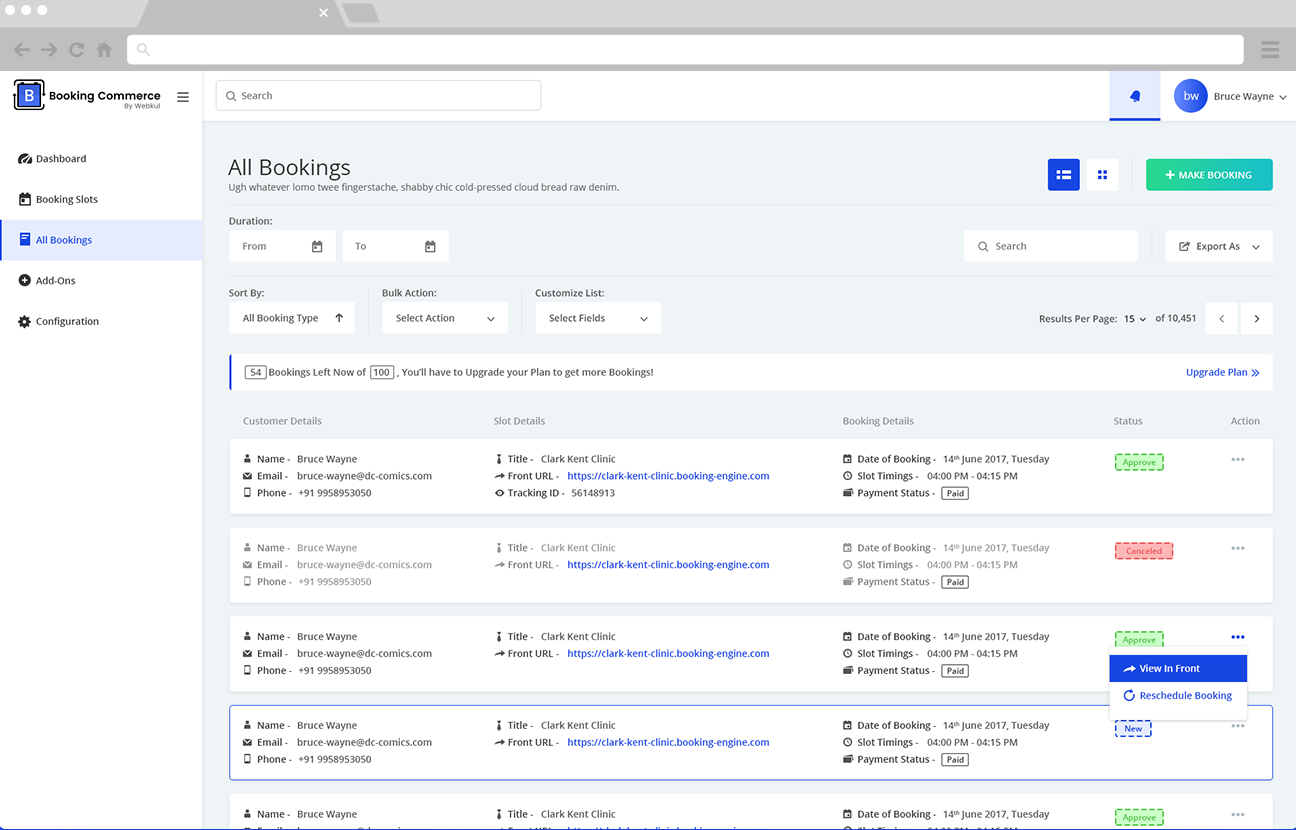Click the top header search field

point(378,96)
